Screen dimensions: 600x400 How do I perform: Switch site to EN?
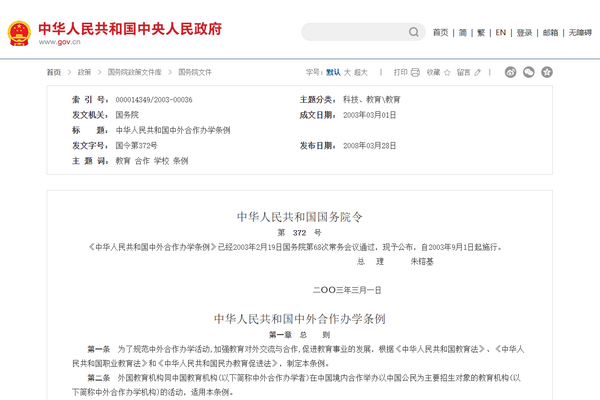click(501, 33)
